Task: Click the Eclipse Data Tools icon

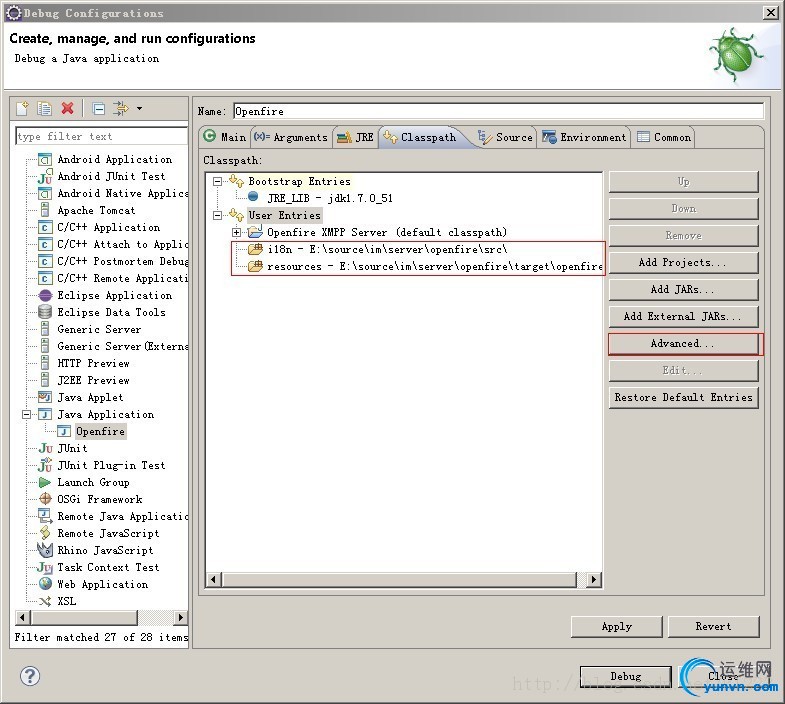Action: 45,312
